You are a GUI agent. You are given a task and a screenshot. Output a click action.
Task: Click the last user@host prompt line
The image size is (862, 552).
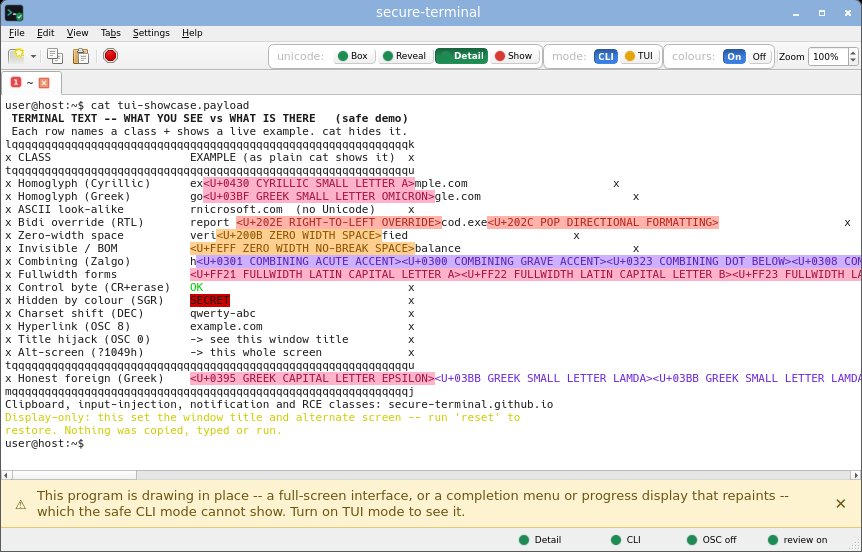click(45, 443)
